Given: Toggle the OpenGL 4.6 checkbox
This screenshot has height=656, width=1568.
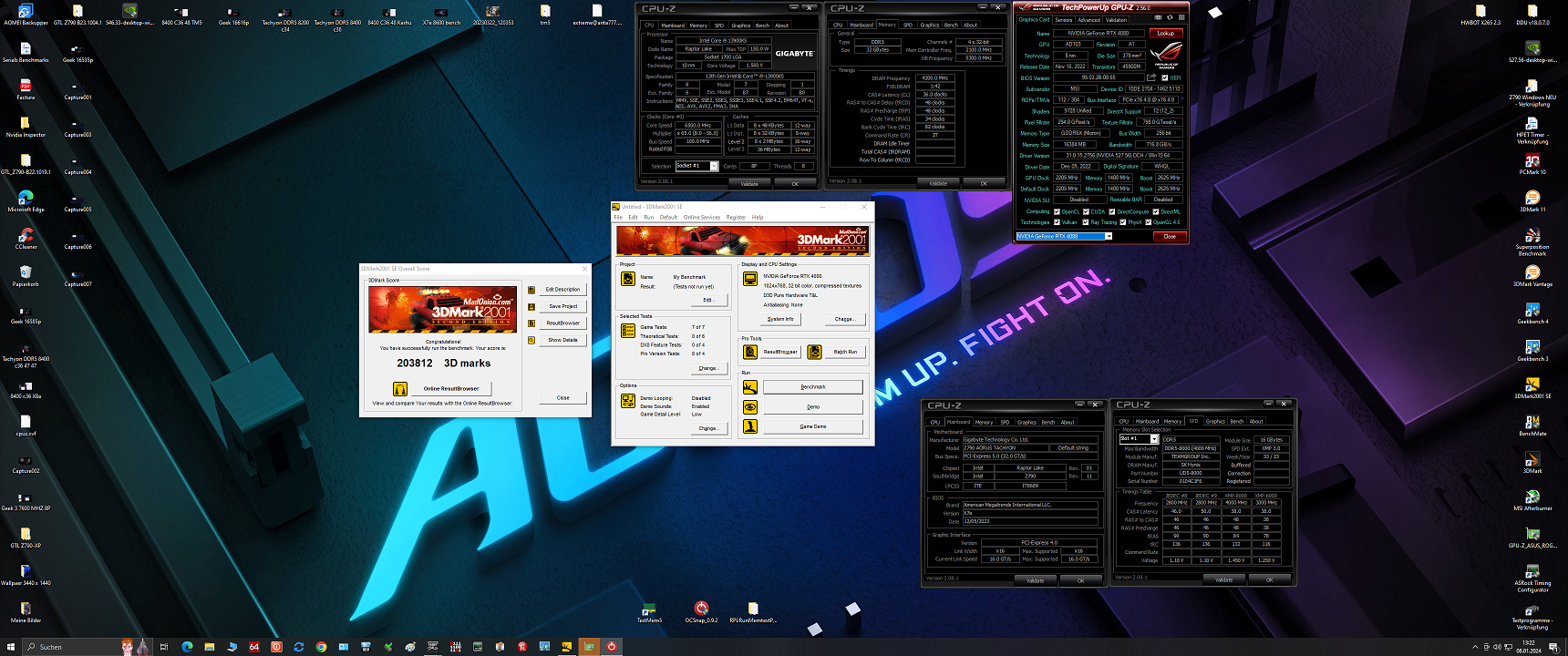Looking at the screenshot, I should click(x=1149, y=222).
